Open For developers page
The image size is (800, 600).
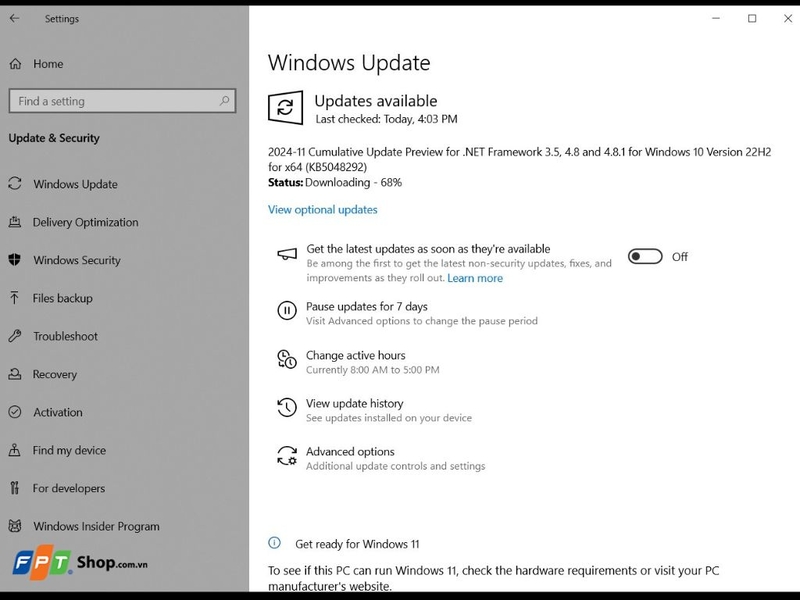[x=69, y=488]
